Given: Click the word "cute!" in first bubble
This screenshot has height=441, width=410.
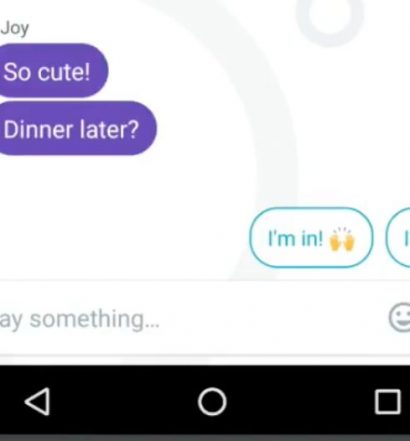Looking at the screenshot, I should point(63,72).
